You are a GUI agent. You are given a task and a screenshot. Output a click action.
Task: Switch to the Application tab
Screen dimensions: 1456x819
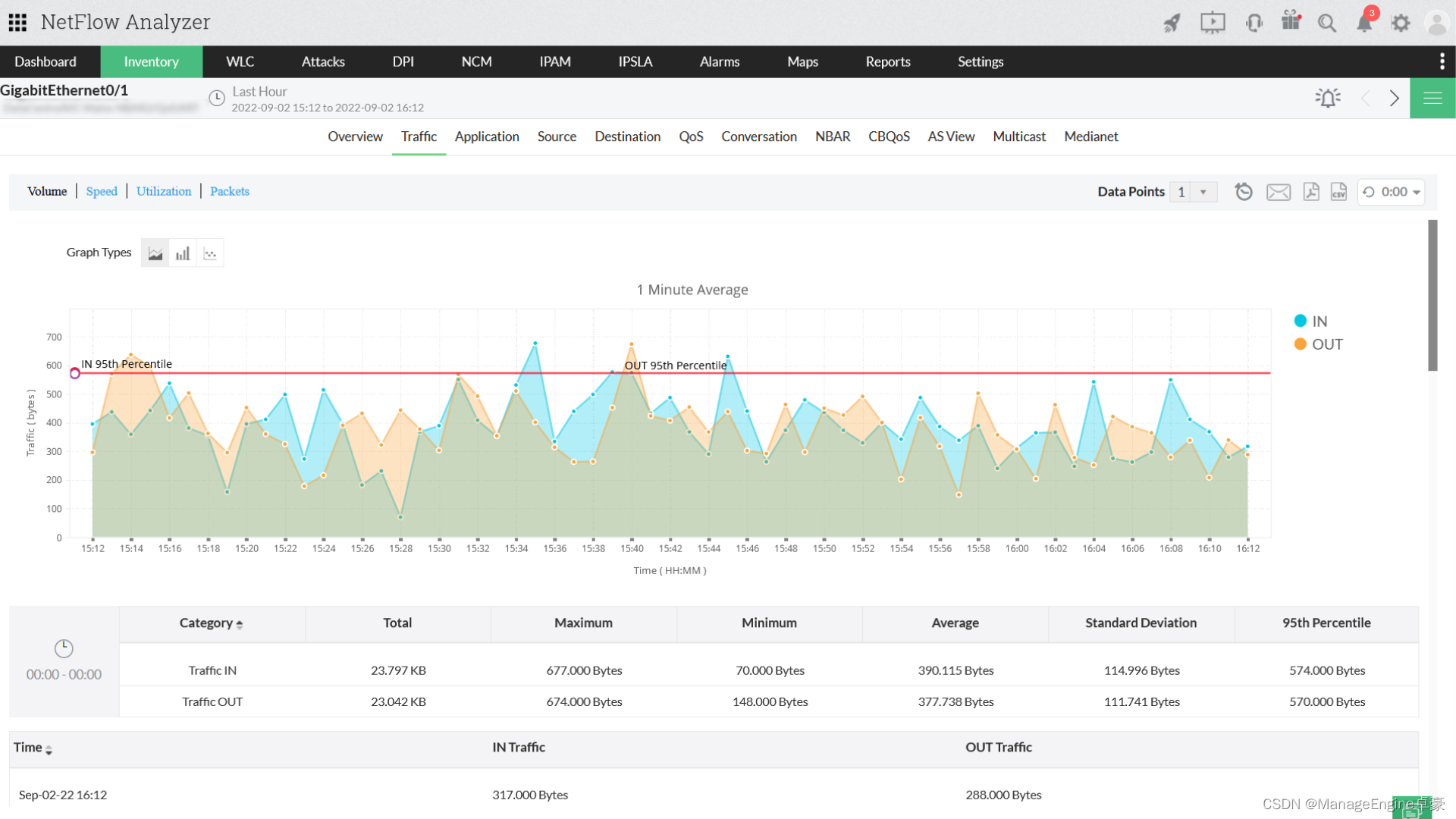tap(487, 136)
